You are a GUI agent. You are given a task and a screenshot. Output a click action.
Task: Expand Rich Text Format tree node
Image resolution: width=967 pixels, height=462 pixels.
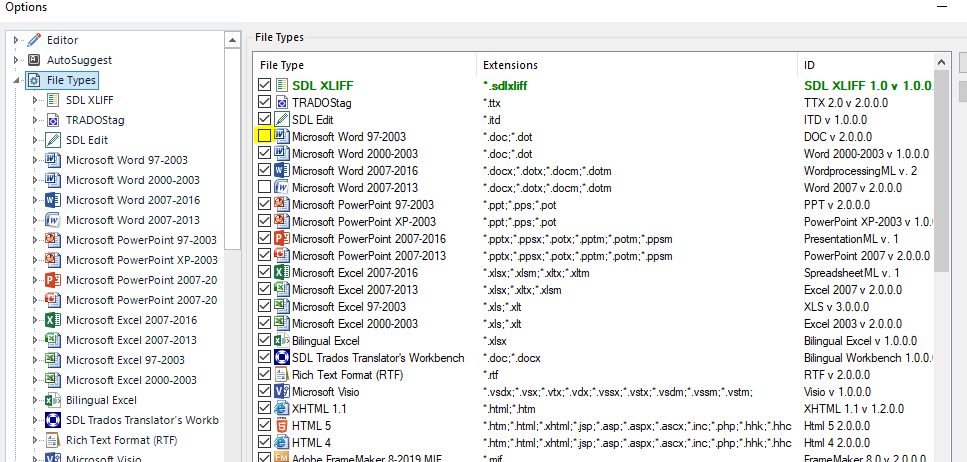pyautogui.click(x=35, y=440)
